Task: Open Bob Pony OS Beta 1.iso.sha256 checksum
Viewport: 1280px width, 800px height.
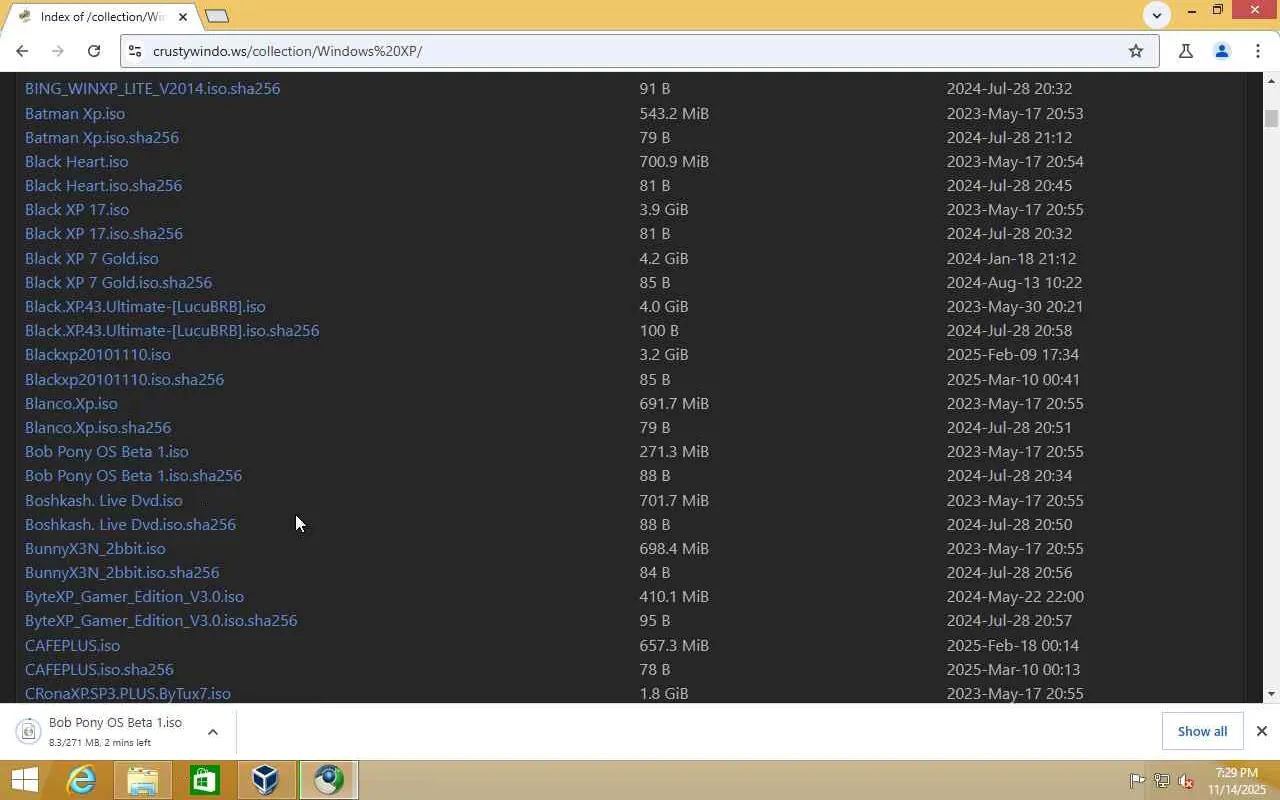Action: pyautogui.click(x=133, y=475)
